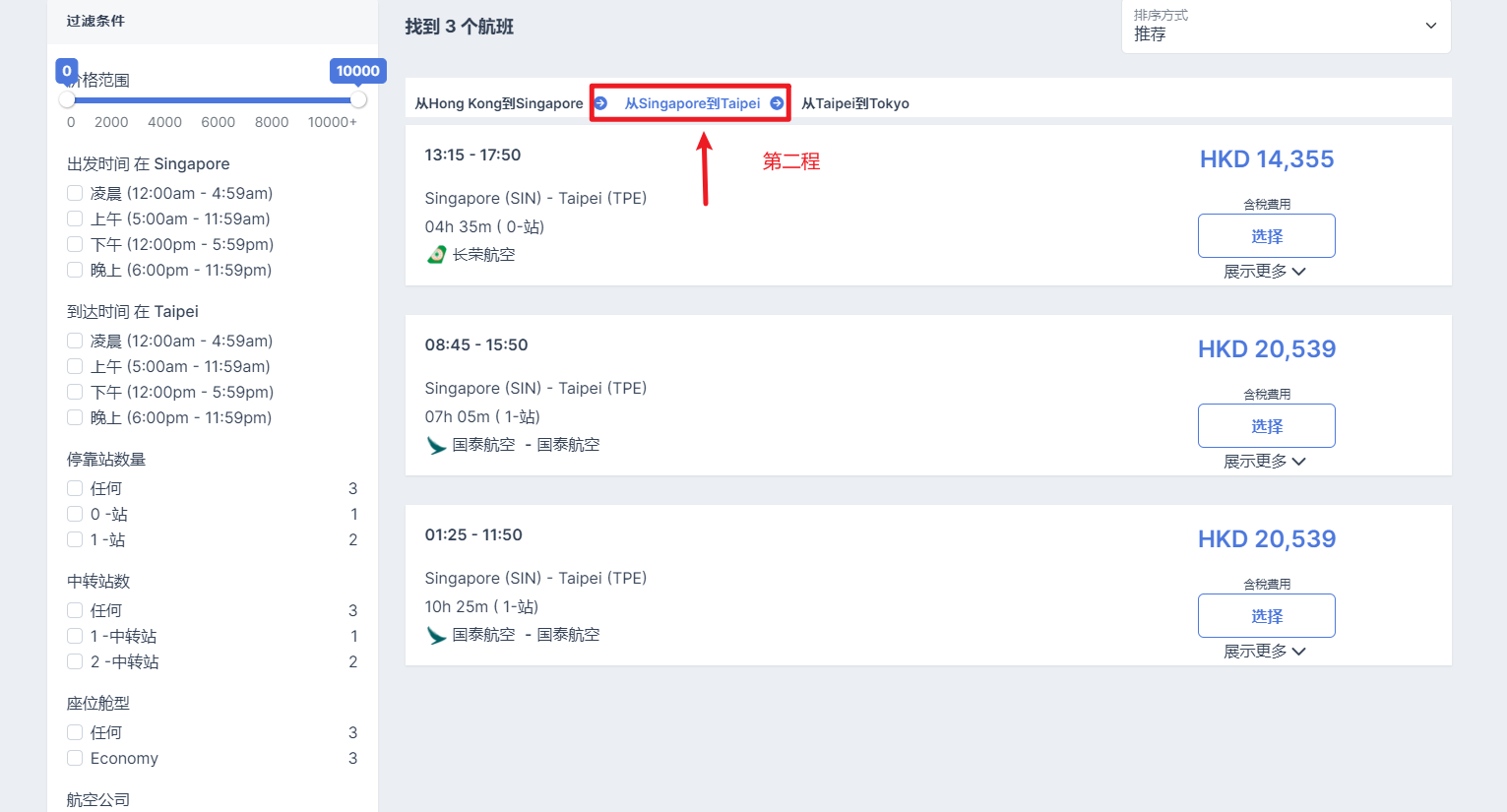Switch to 从Taipei到Tokyo leg tab

tap(854, 103)
